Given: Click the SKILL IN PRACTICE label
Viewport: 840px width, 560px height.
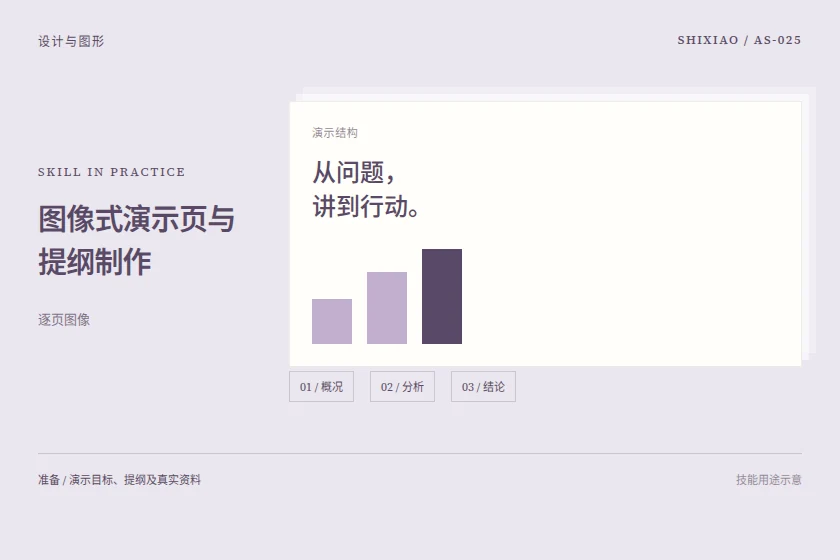Looking at the screenshot, I should [111, 172].
